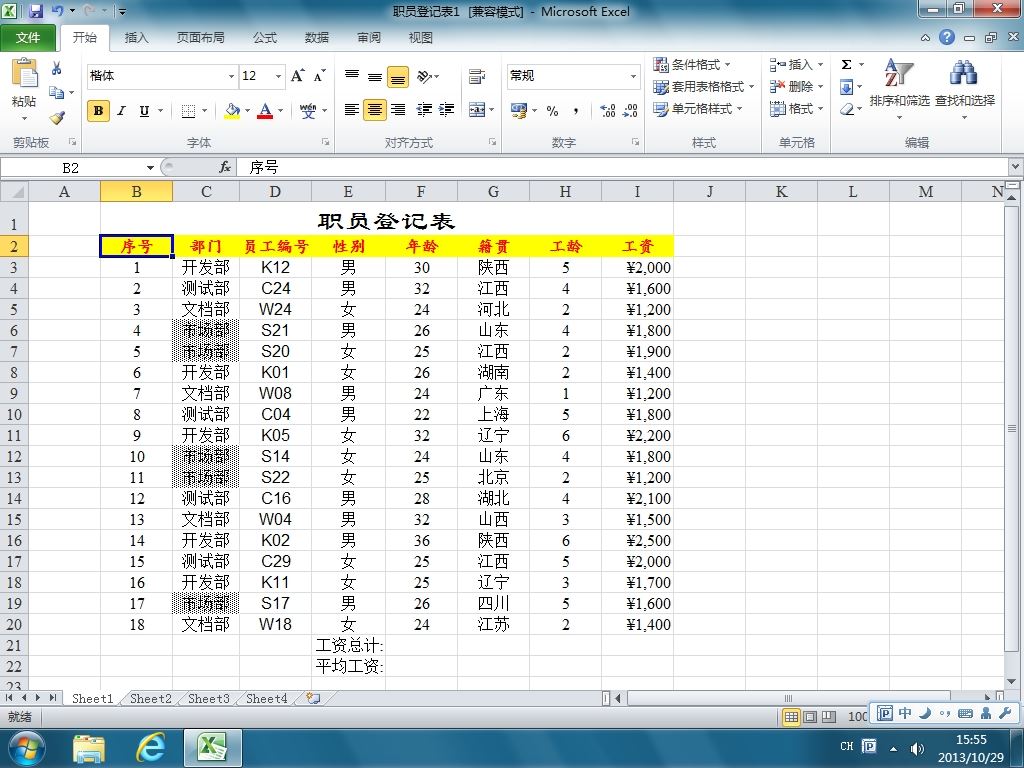Decrease the cell indent

pos(424,110)
